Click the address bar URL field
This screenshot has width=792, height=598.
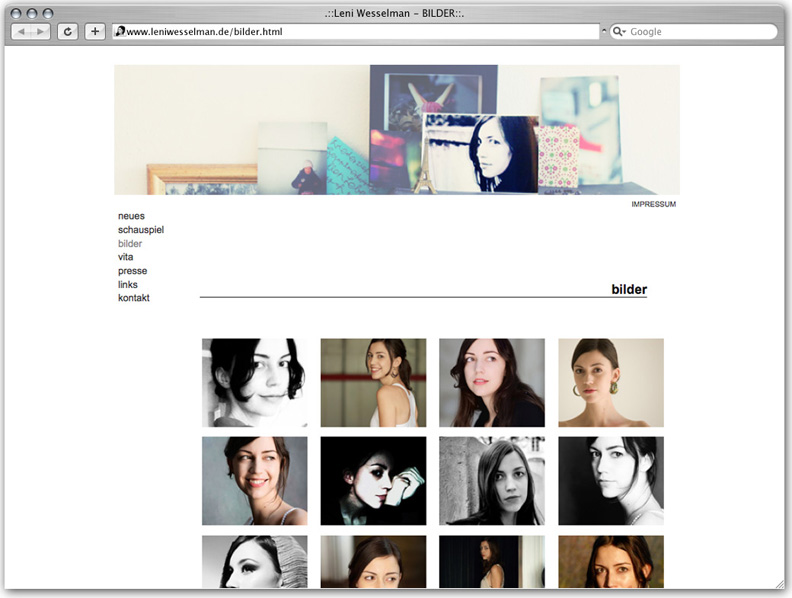(356, 32)
